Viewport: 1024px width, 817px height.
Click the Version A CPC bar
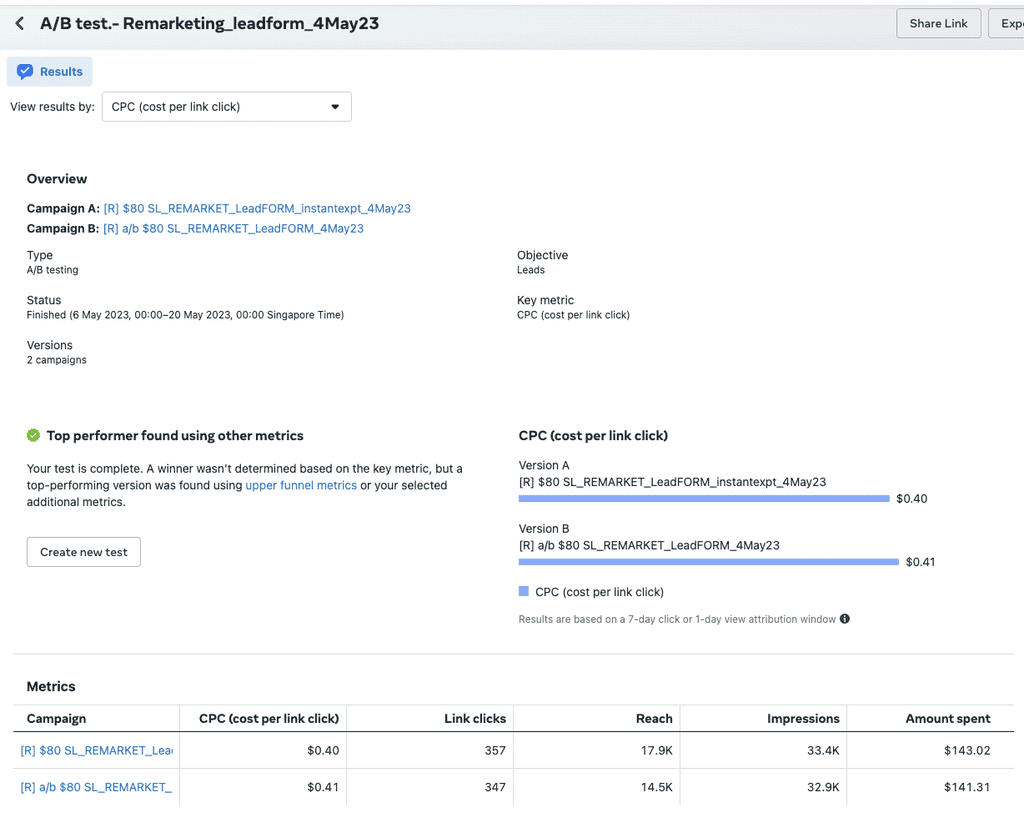click(704, 498)
